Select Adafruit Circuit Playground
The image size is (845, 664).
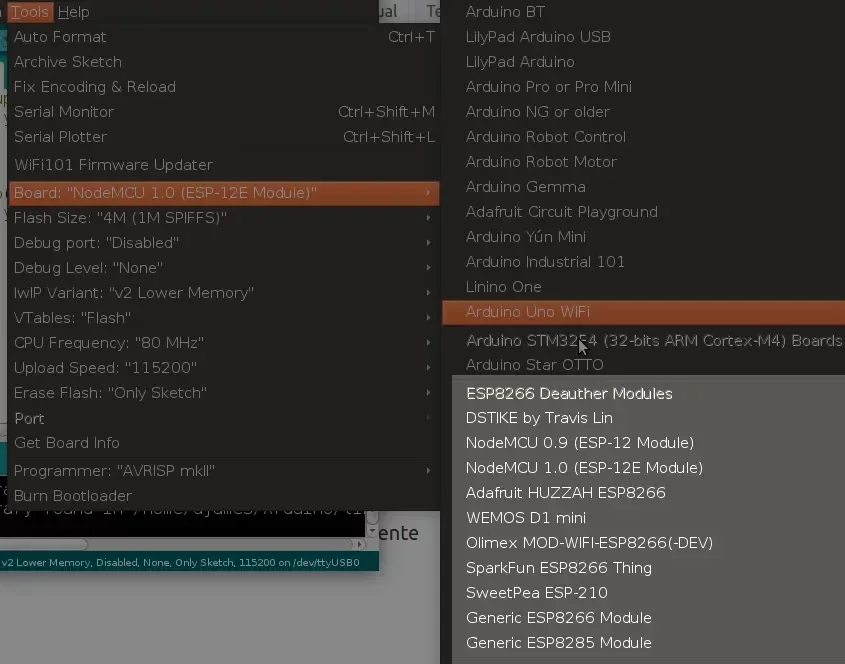coord(643,212)
